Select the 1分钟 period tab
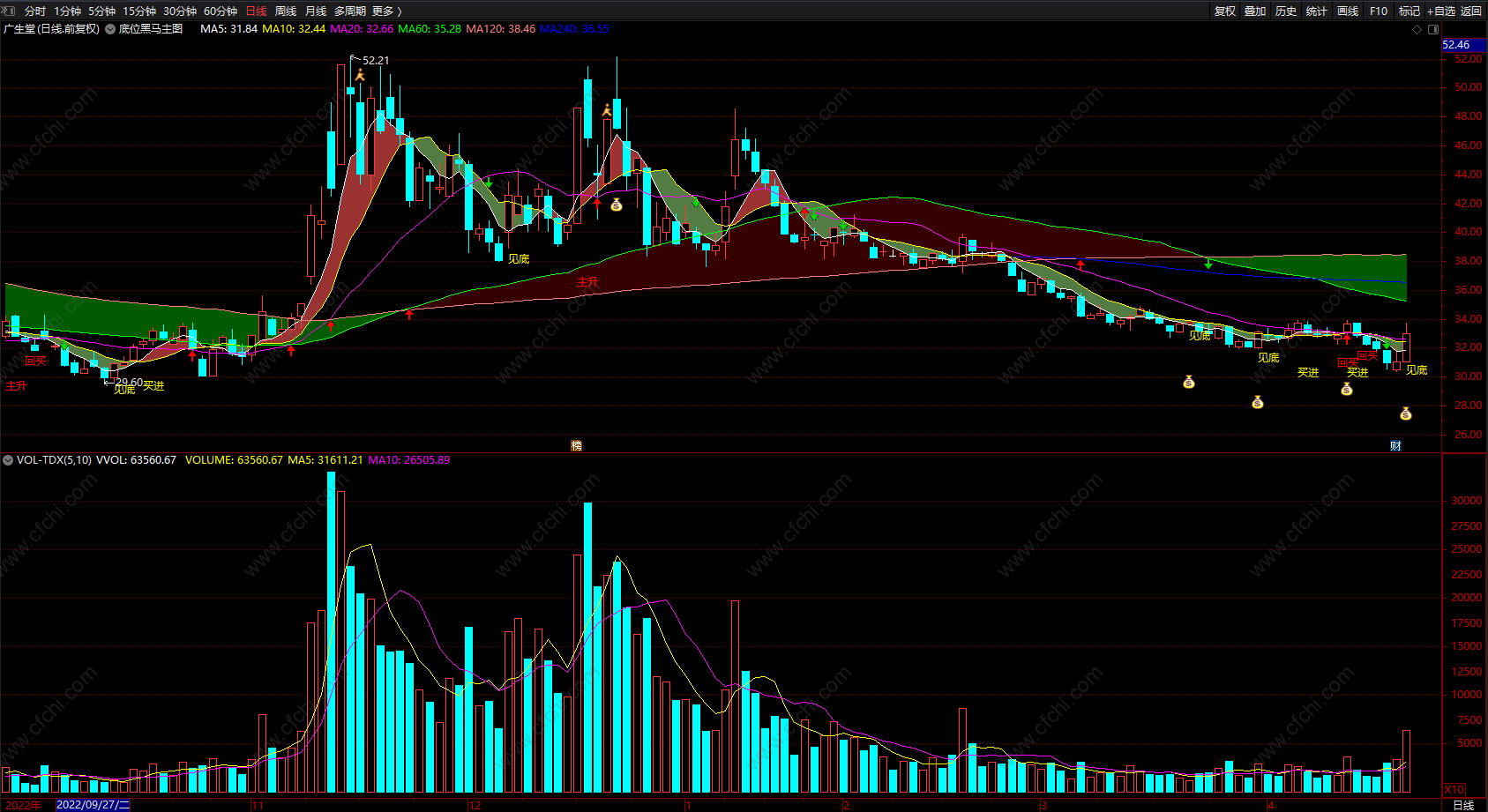1488x812 pixels. 67,11
